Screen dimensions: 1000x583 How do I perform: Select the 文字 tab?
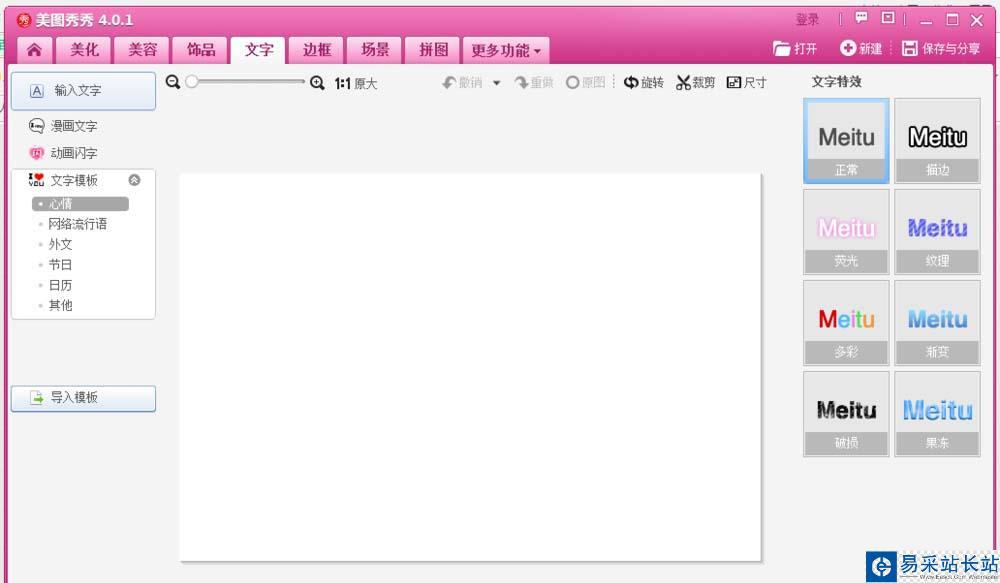[258, 50]
